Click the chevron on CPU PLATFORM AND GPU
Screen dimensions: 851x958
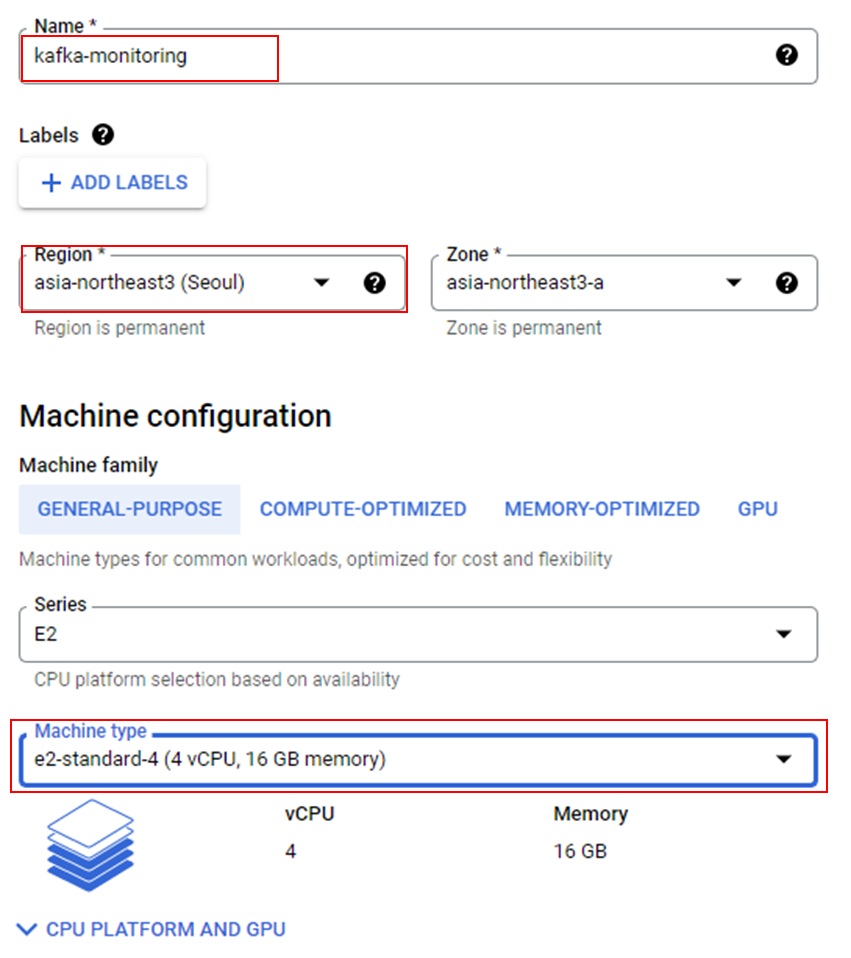(27, 929)
